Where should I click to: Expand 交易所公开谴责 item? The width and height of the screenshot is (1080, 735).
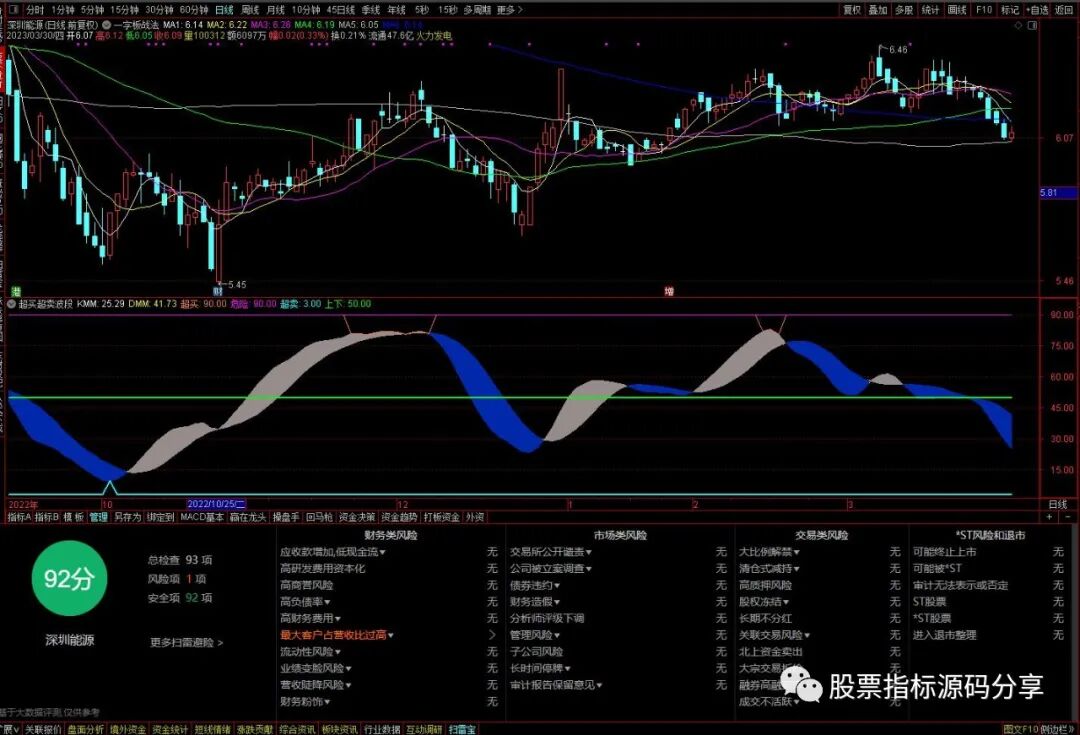point(550,552)
